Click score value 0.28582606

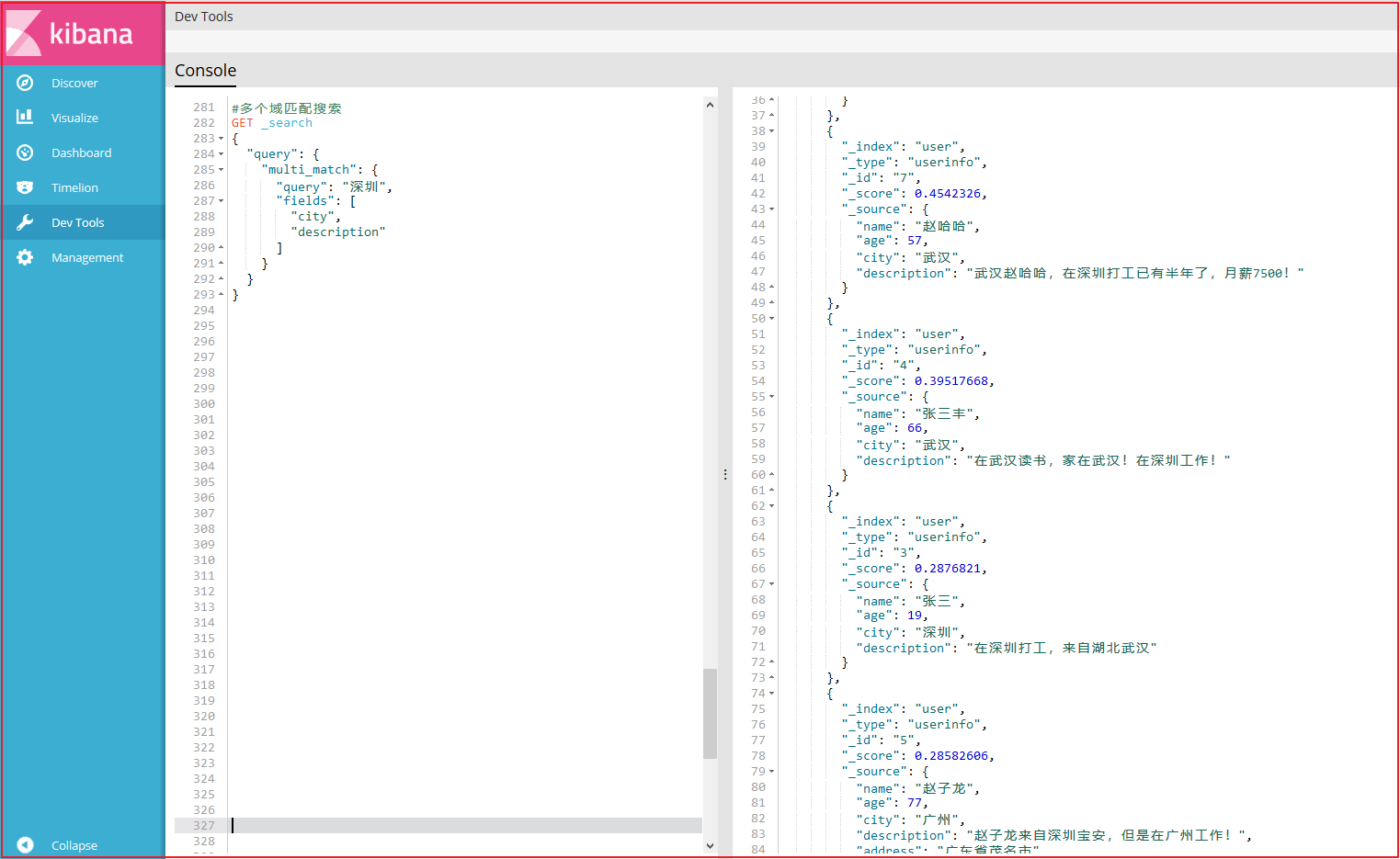(950, 756)
